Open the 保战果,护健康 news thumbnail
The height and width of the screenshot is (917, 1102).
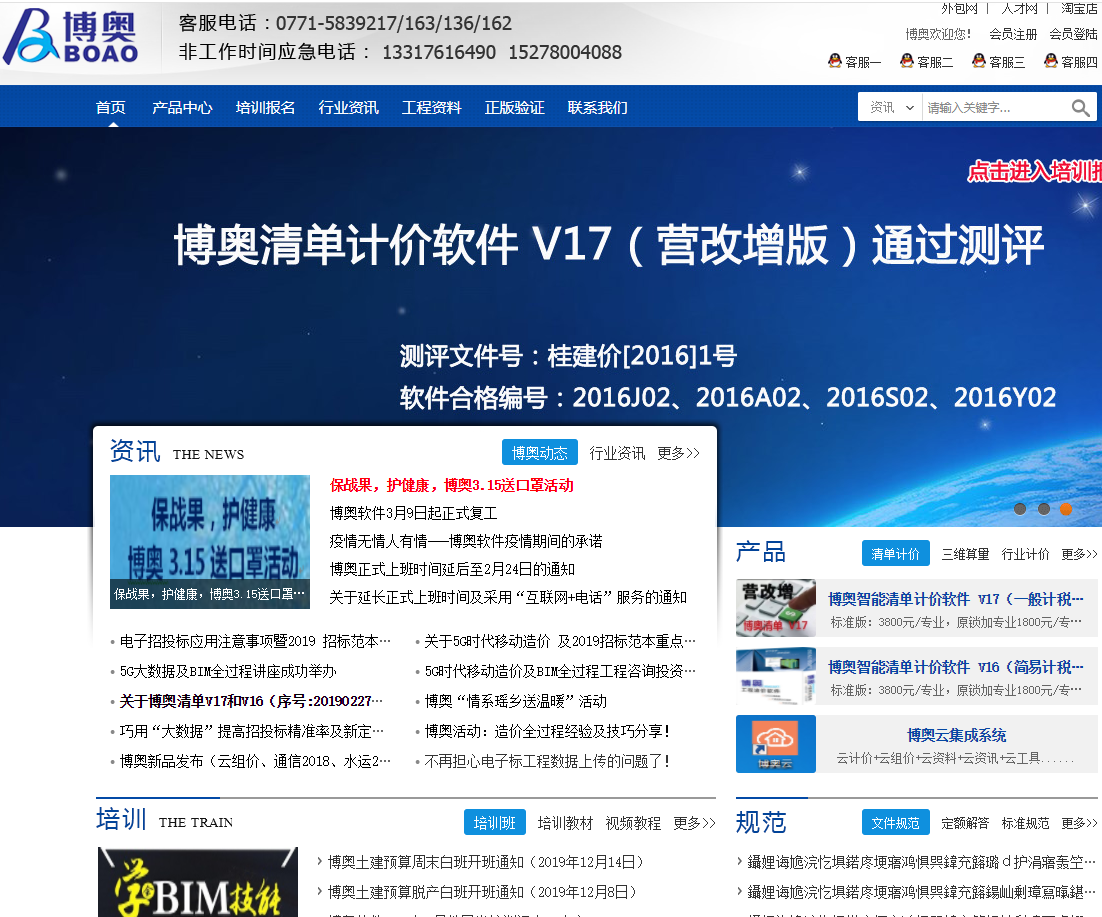[209, 541]
